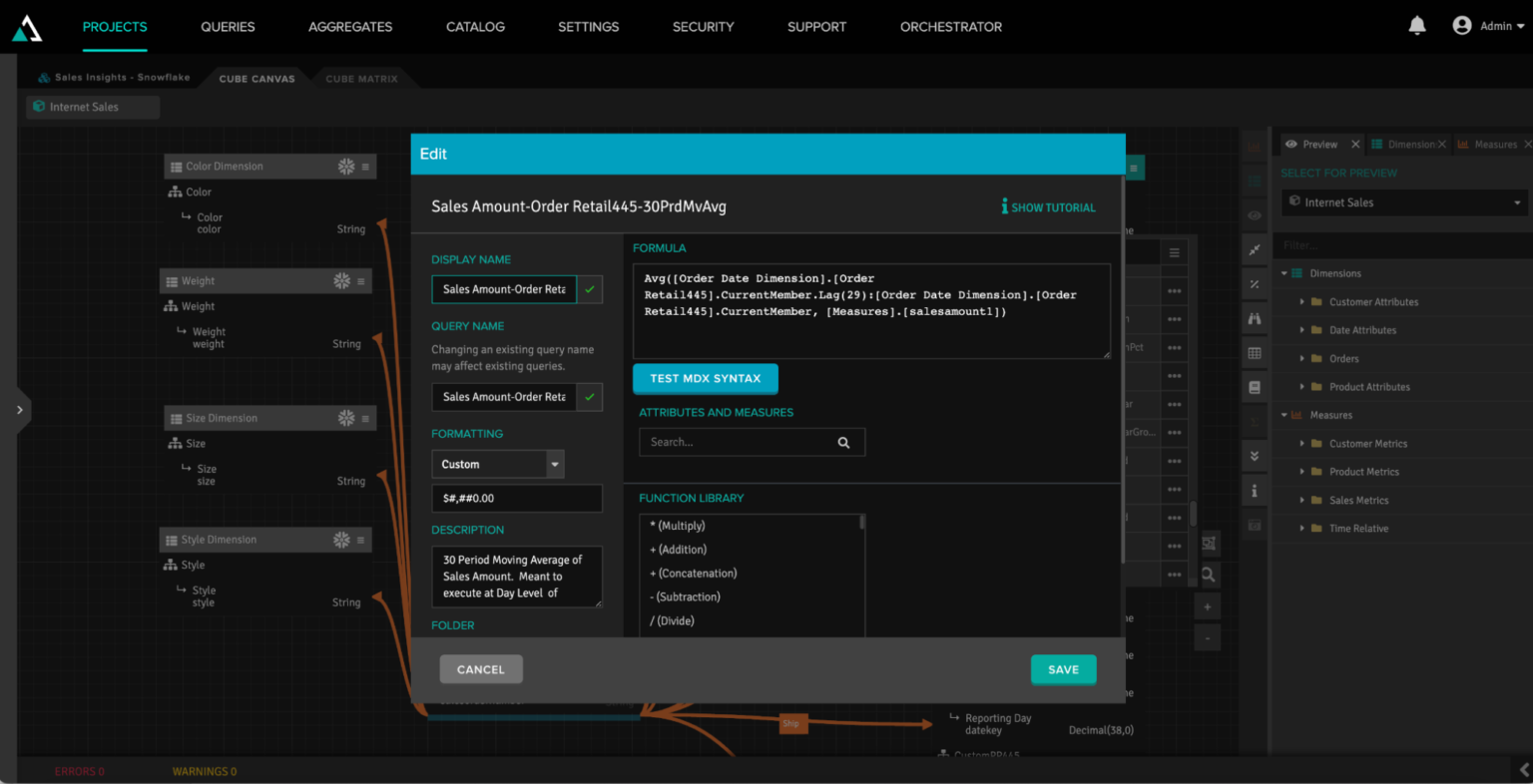This screenshot has width=1533, height=784.
Task: Click the Cancel button
Action: click(x=481, y=669)
